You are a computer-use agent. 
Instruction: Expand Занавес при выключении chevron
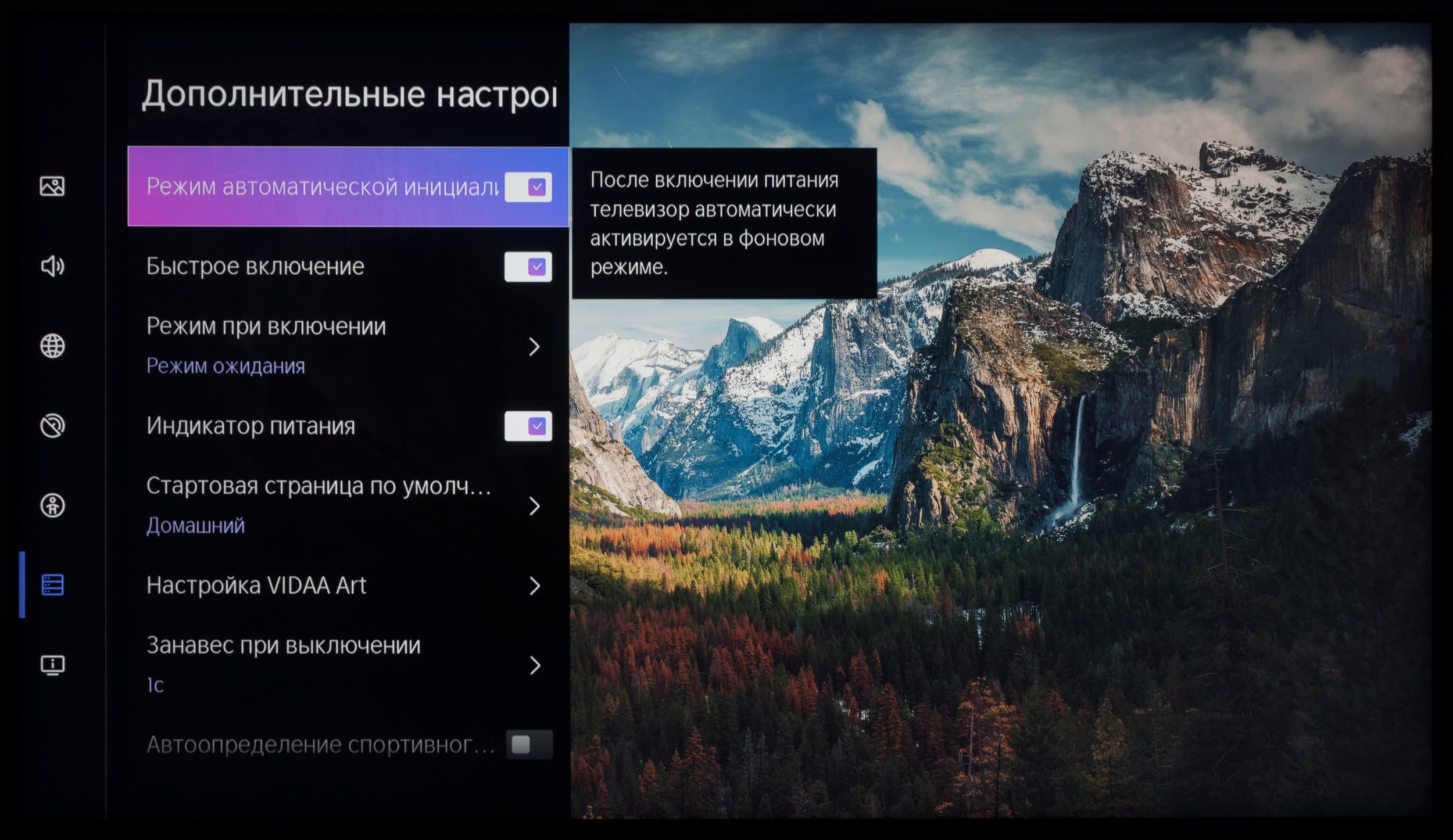tap(534, 665)
